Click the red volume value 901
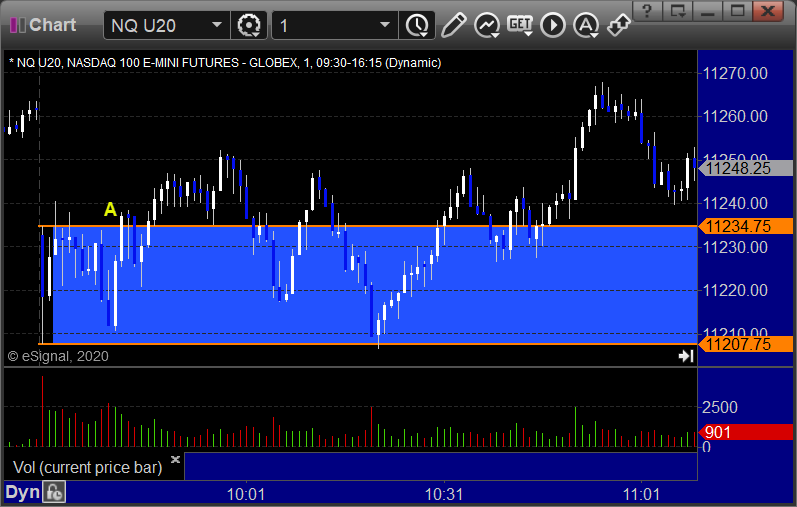The width and height of the screenshot is (797, 507). point(745,432)
